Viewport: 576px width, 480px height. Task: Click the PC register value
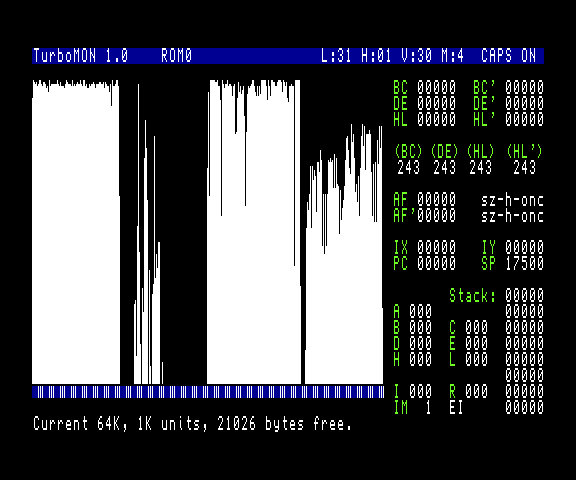coord(436,263)
